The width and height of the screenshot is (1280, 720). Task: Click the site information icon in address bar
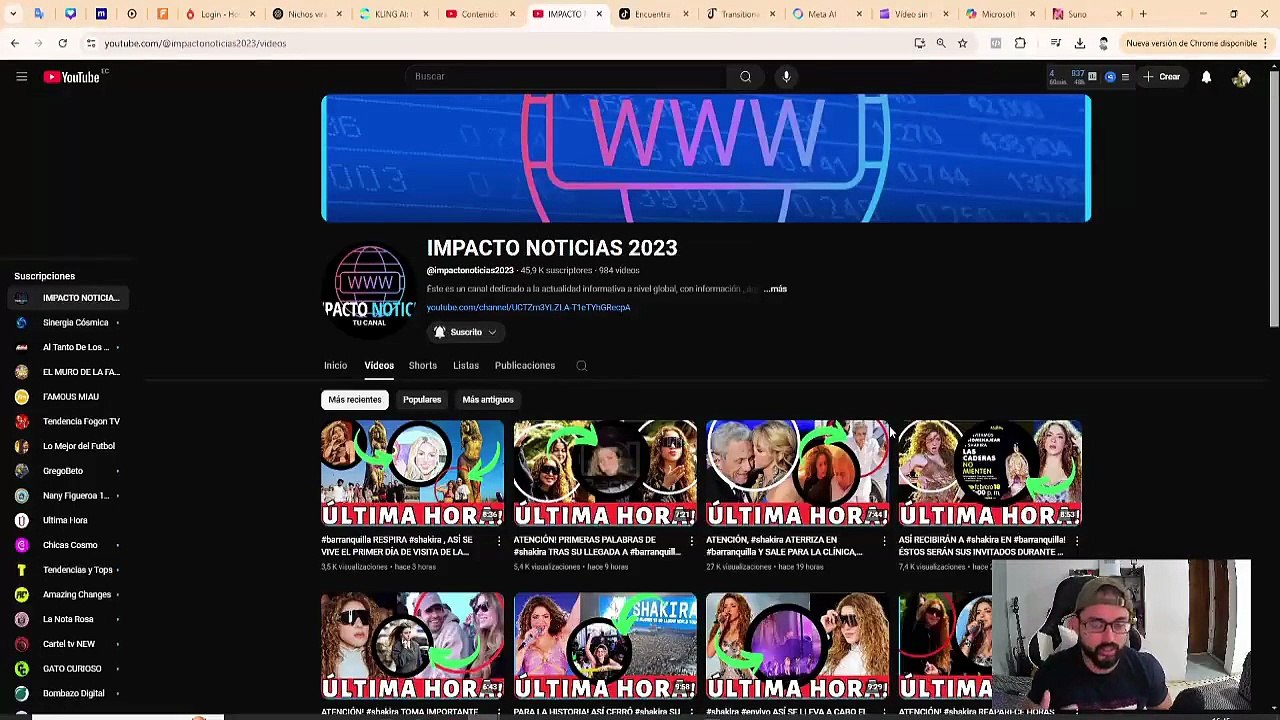(x=91, y=43)
